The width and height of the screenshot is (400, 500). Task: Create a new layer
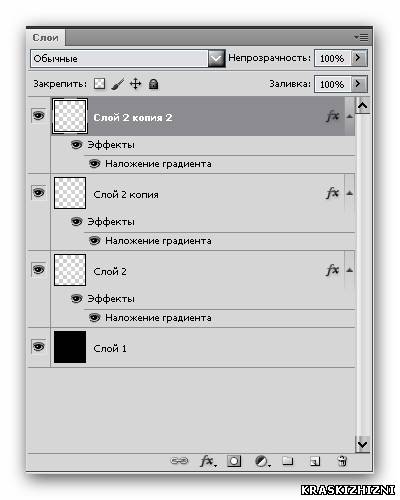(x=315, y=461)
